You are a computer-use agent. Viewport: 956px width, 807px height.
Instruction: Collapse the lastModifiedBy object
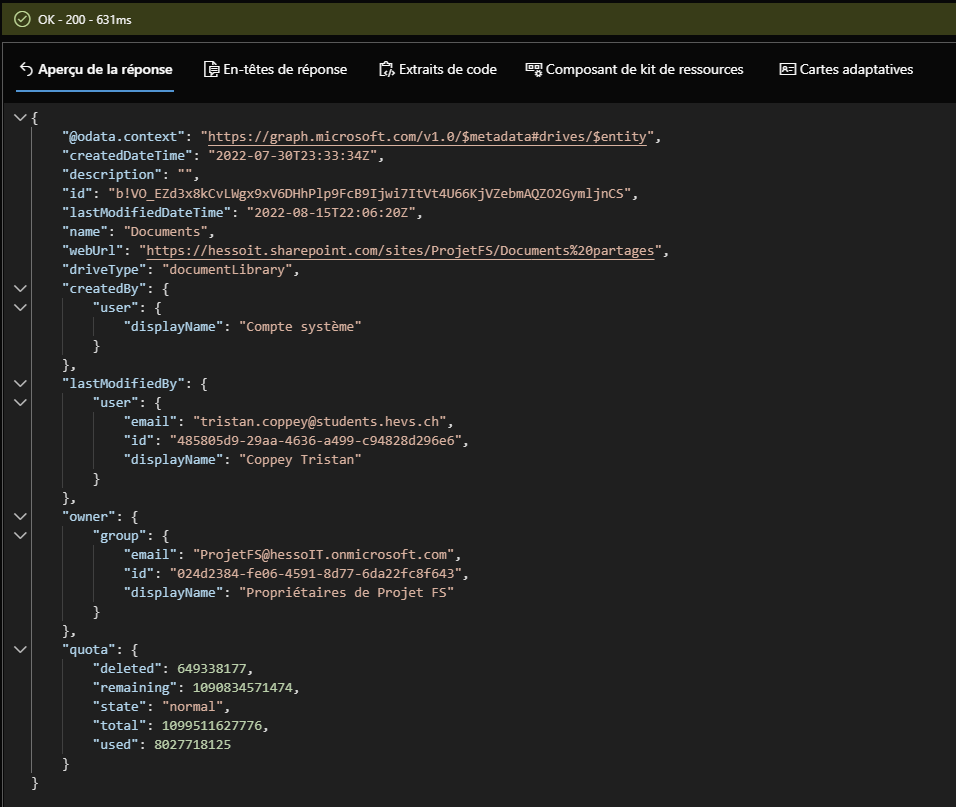[20, 383]
